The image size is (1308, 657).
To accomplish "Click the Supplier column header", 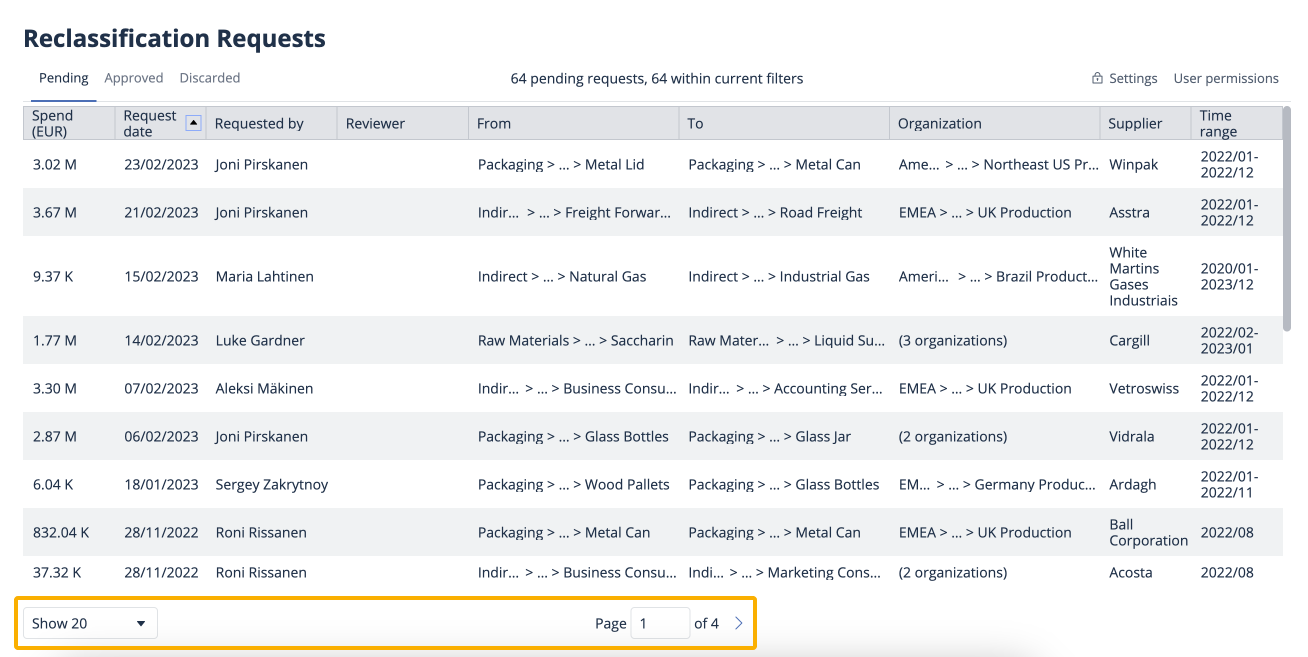I will coord(1134,124).
